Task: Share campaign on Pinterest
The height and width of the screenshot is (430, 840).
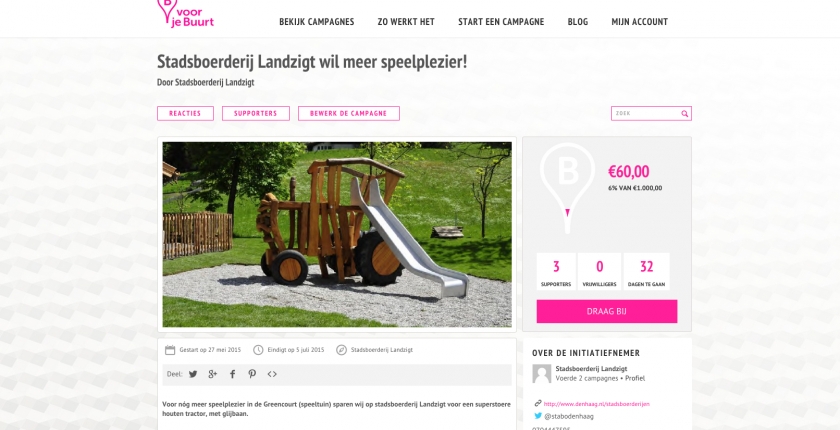Action: coord(252,374)
